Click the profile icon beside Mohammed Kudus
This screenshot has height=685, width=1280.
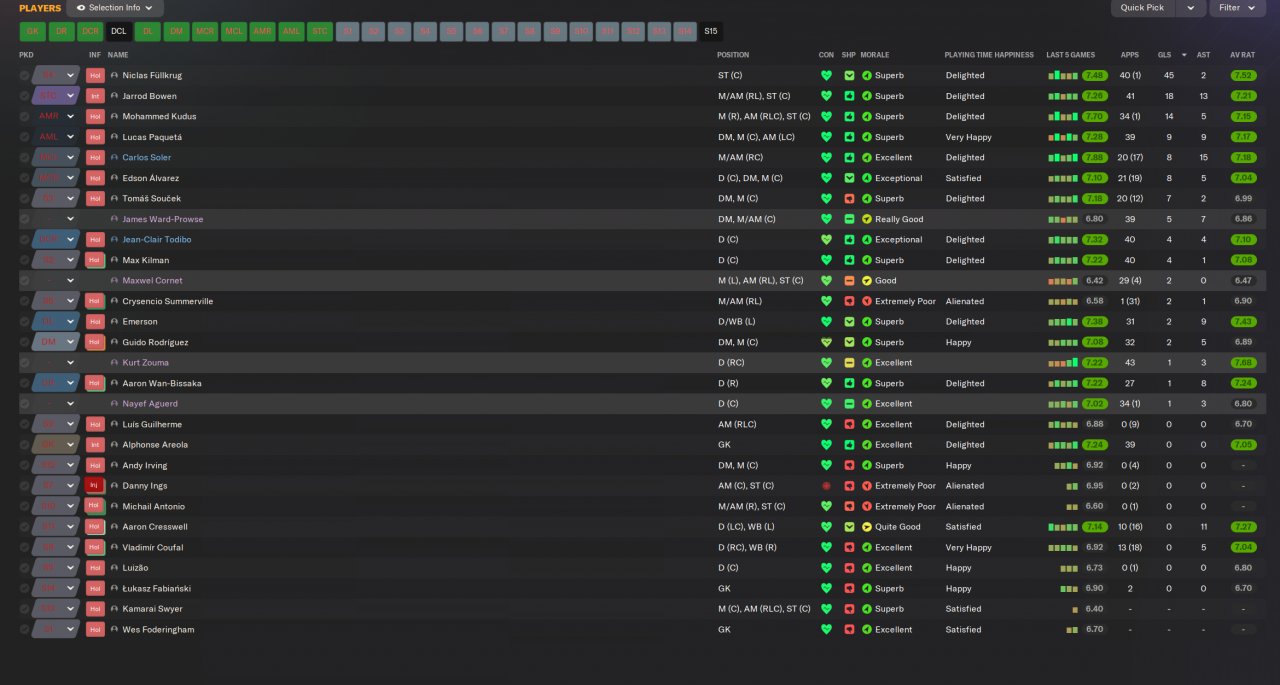pyautogui.click(x=115, y=117)
